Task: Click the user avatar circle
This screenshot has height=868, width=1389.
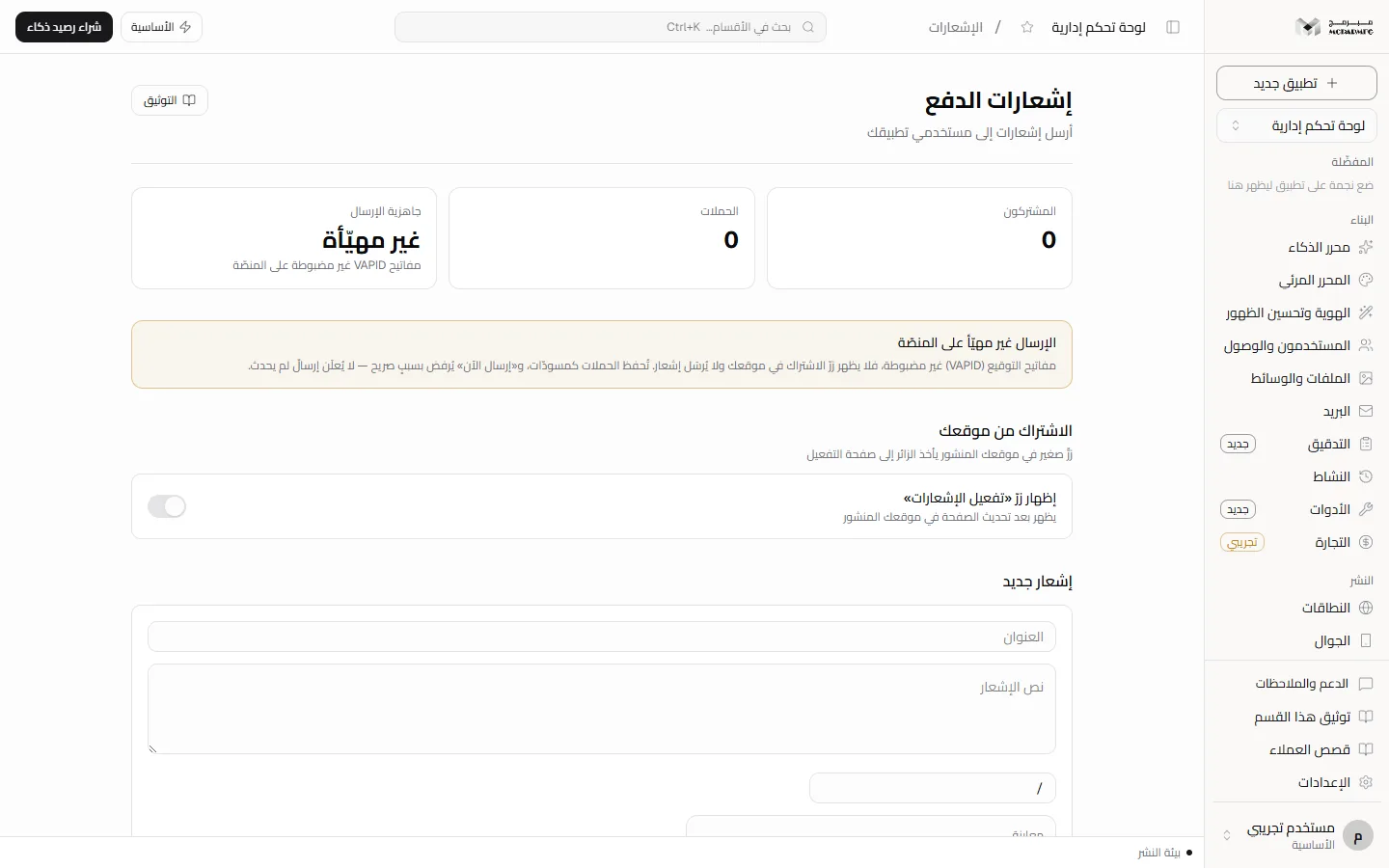Action: click(1358, 835)
